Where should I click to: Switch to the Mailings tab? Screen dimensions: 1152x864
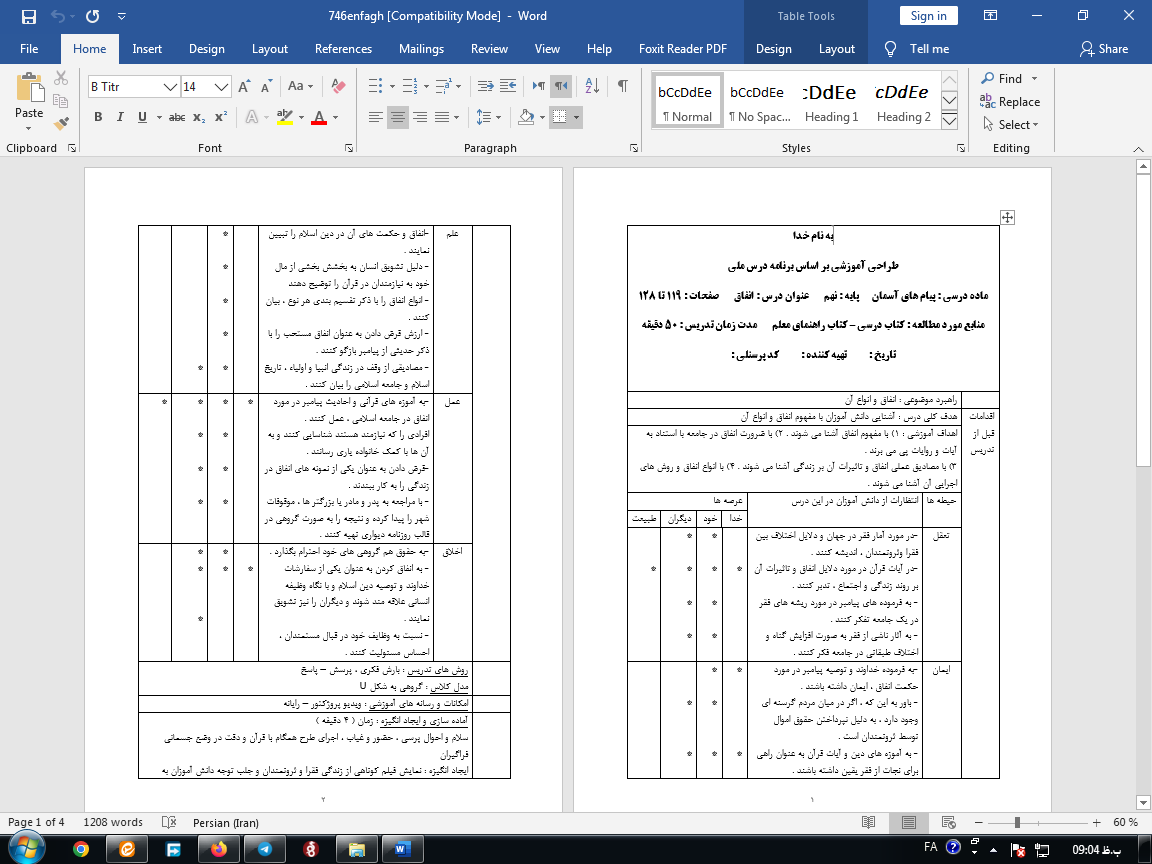point(421,49)
